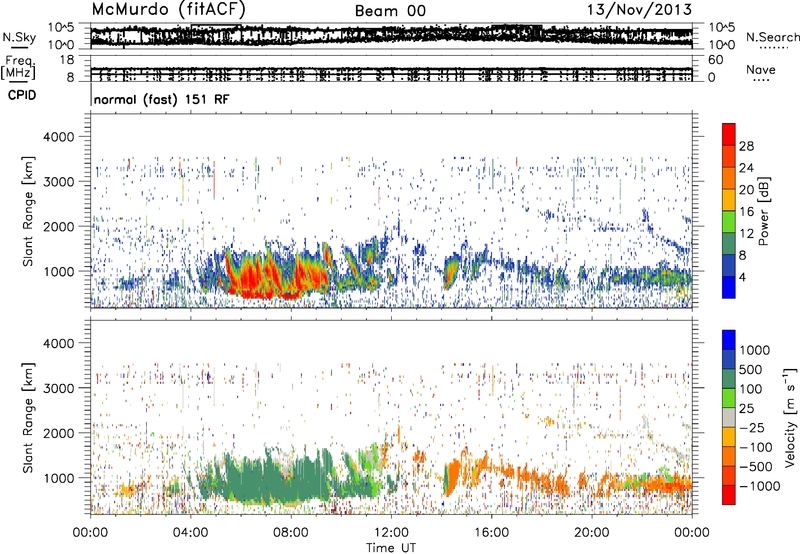Click the "Beam 00" label

tap(390, 11)
